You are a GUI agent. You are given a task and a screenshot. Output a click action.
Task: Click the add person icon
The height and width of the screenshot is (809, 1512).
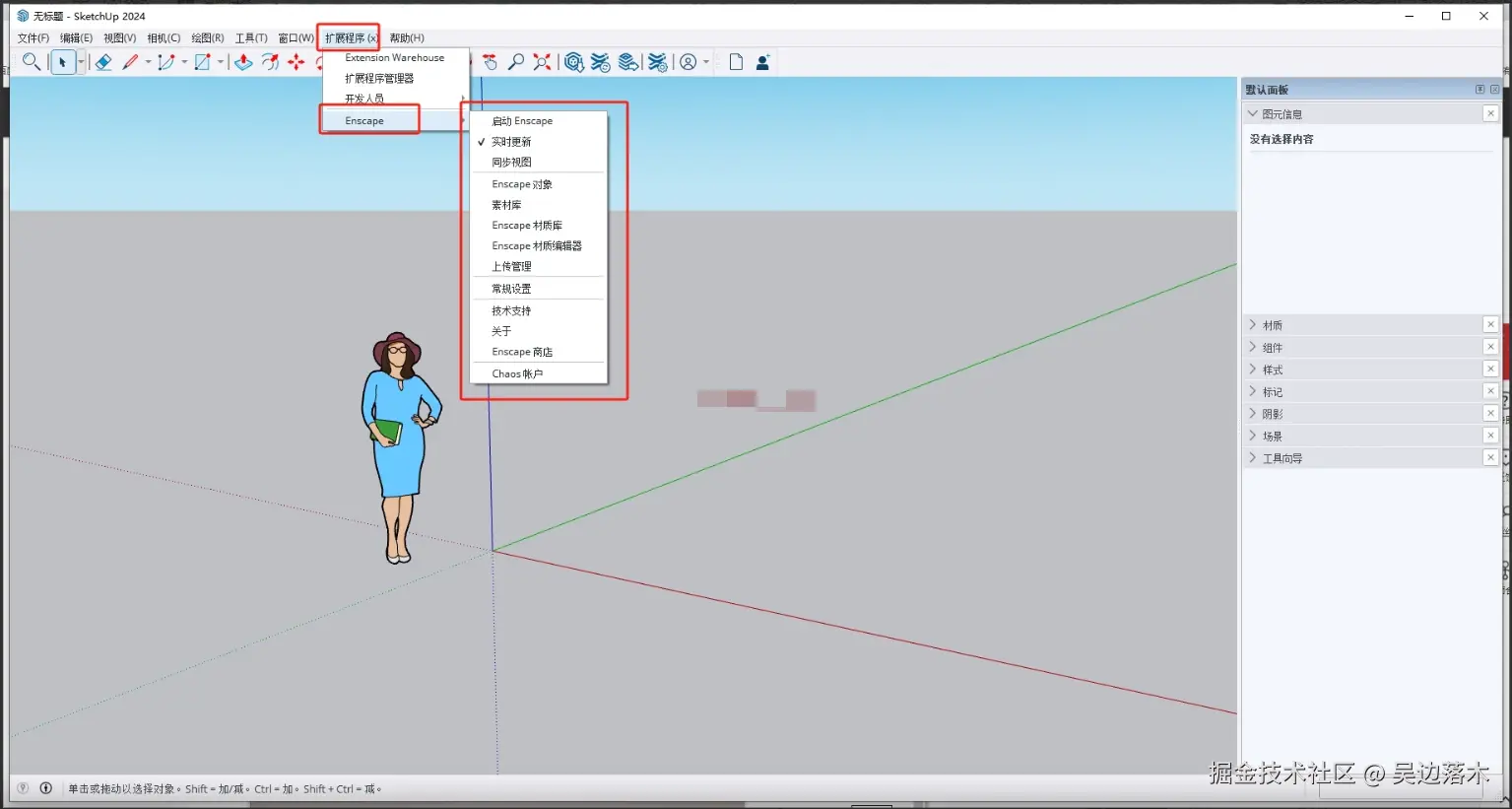tap(762, 62)
